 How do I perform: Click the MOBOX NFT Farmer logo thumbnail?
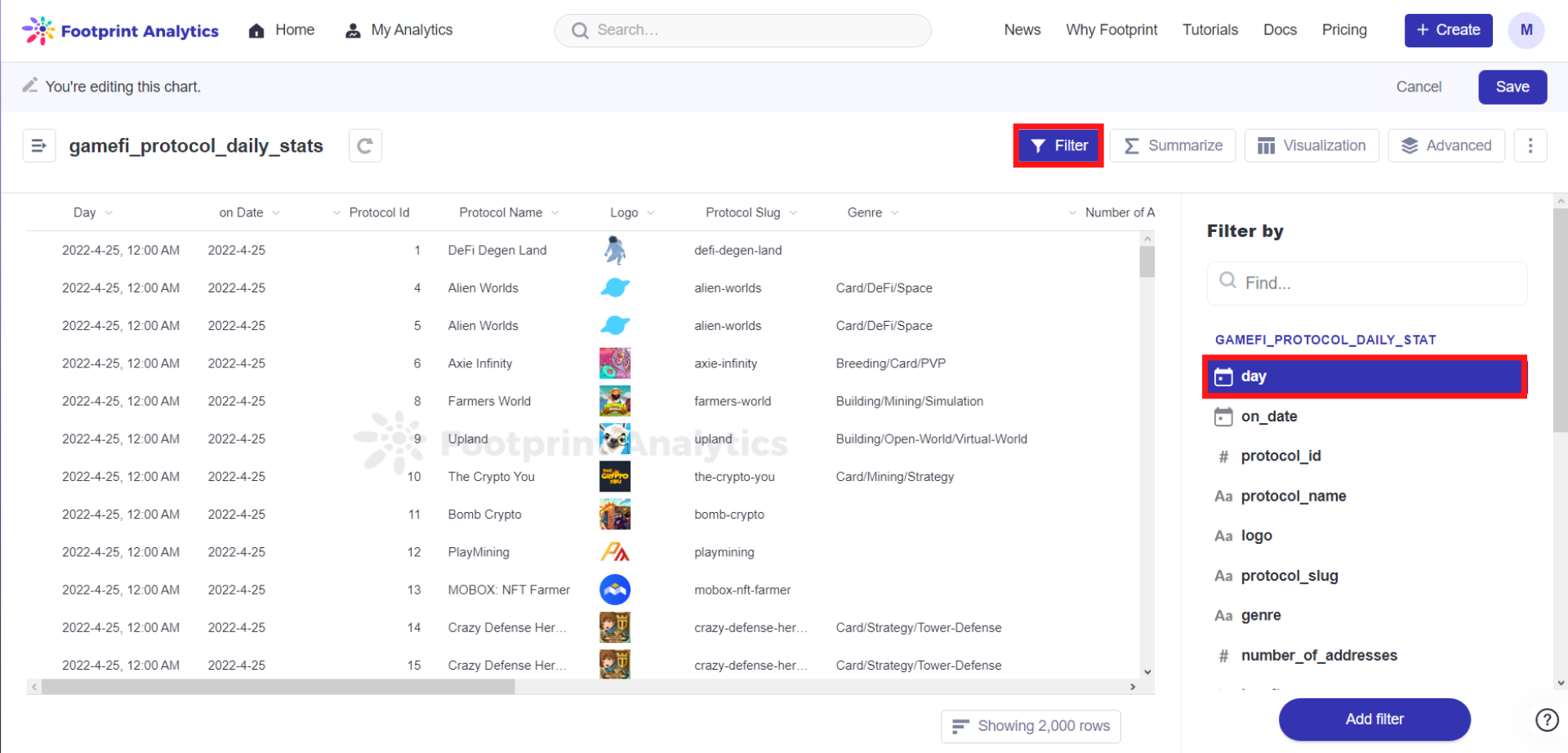[615, 590]
